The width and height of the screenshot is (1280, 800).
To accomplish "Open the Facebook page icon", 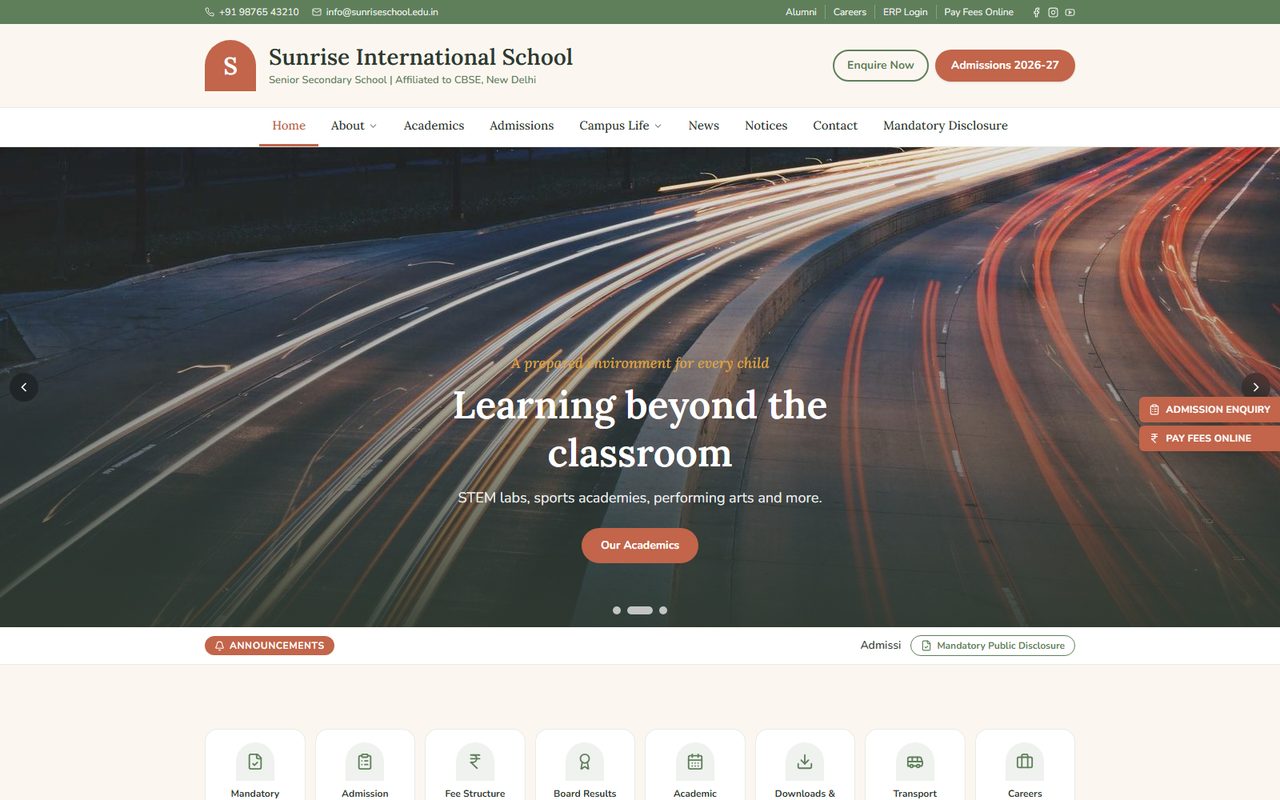I will point(1036,12).
